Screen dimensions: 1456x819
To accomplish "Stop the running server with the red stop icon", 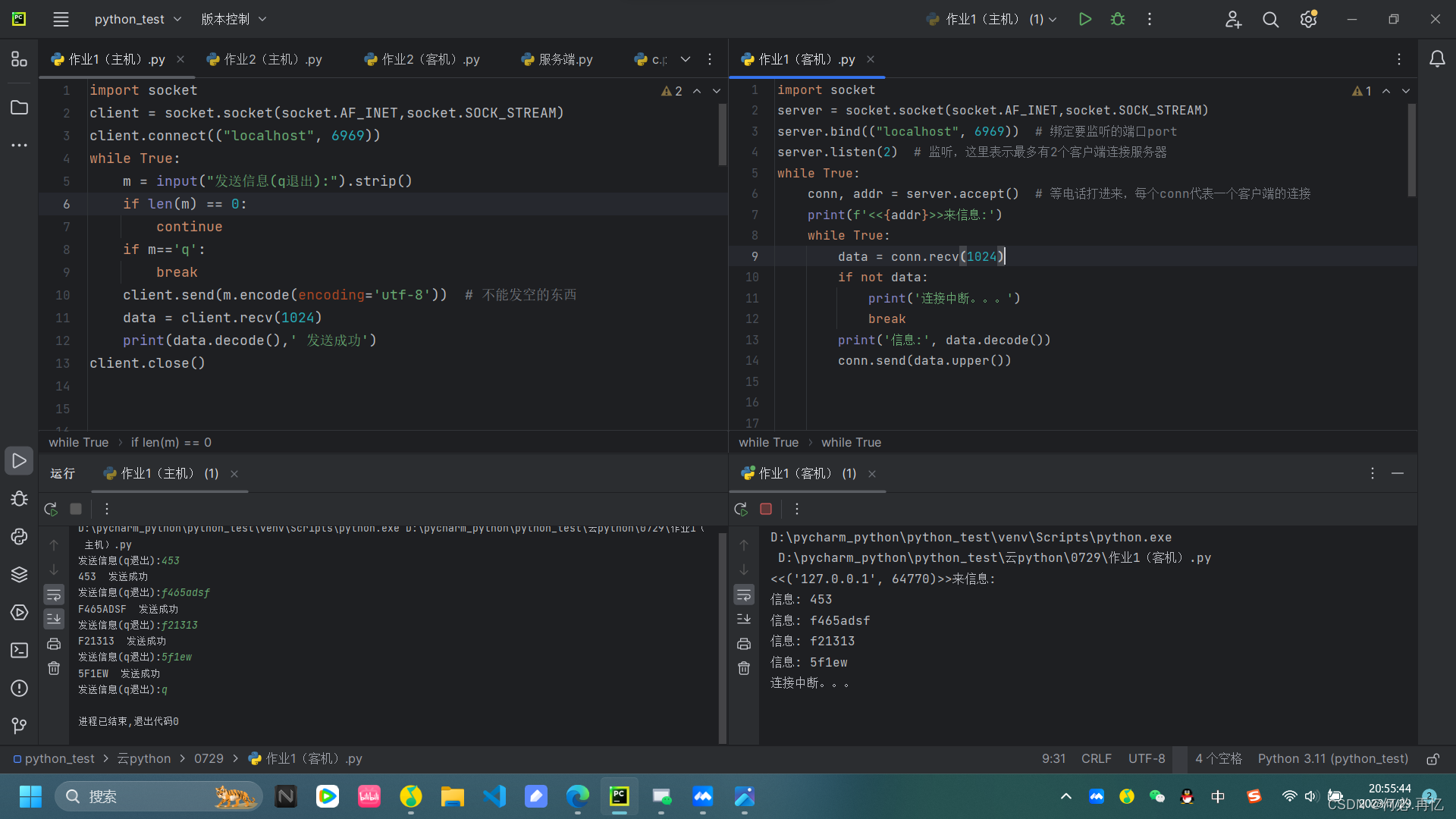I will click(x=765, y=509).
